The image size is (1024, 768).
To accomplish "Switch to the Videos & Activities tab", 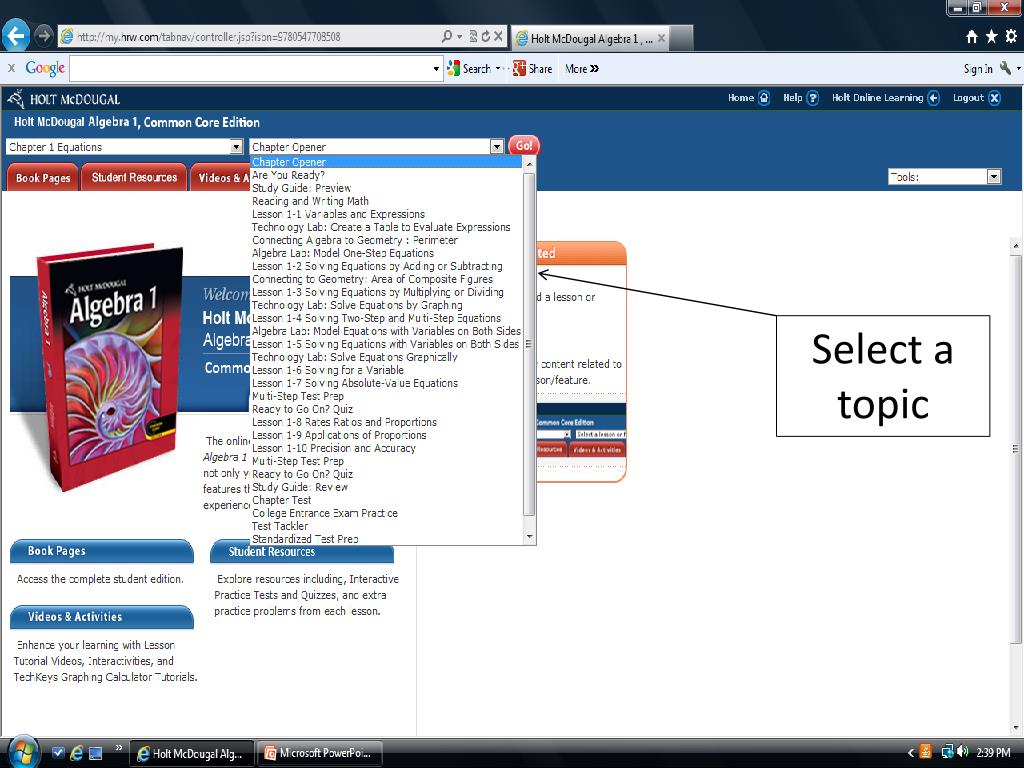I will click(222, 178).
